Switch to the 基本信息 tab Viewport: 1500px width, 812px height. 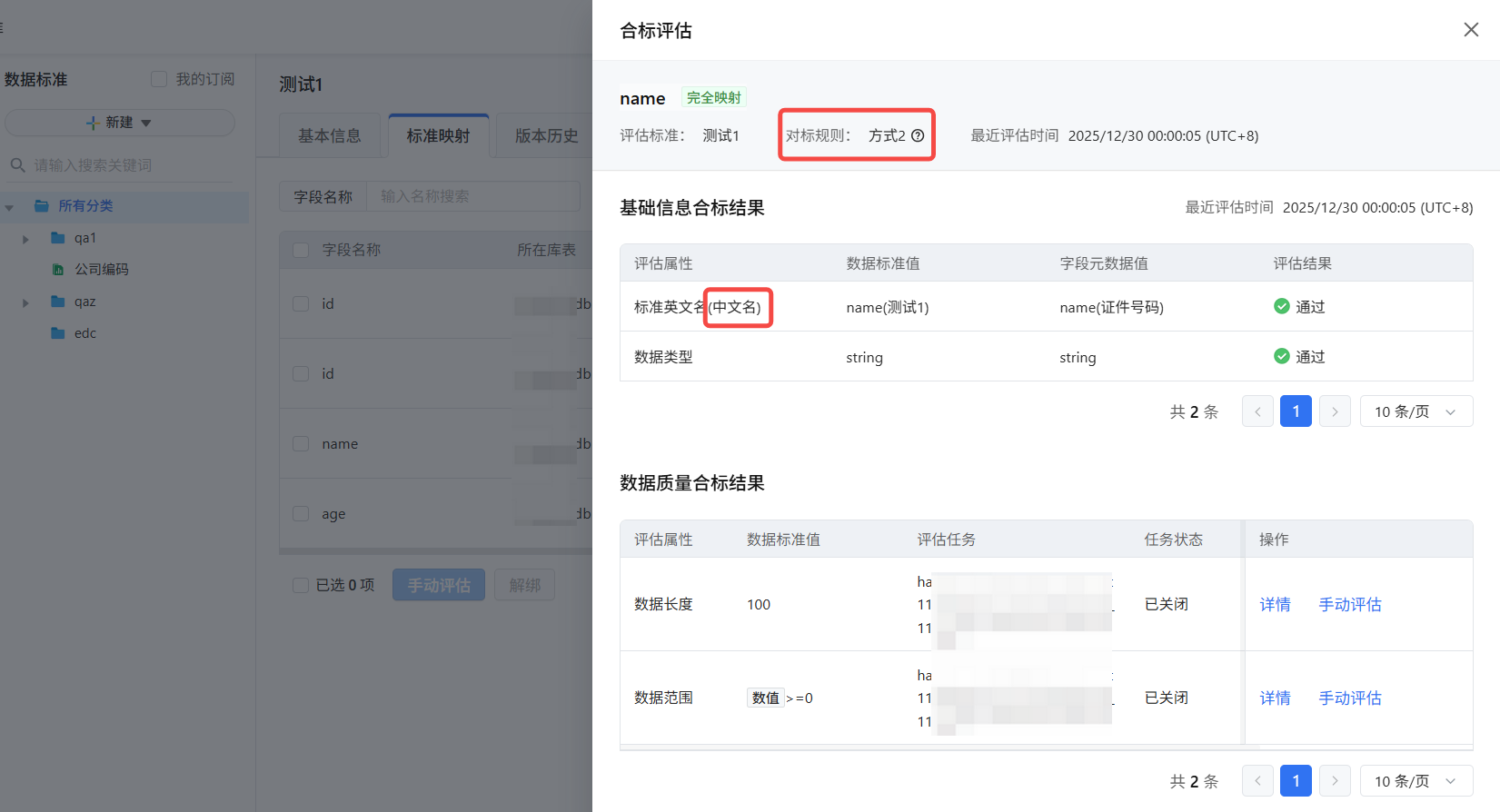[330, 136]
